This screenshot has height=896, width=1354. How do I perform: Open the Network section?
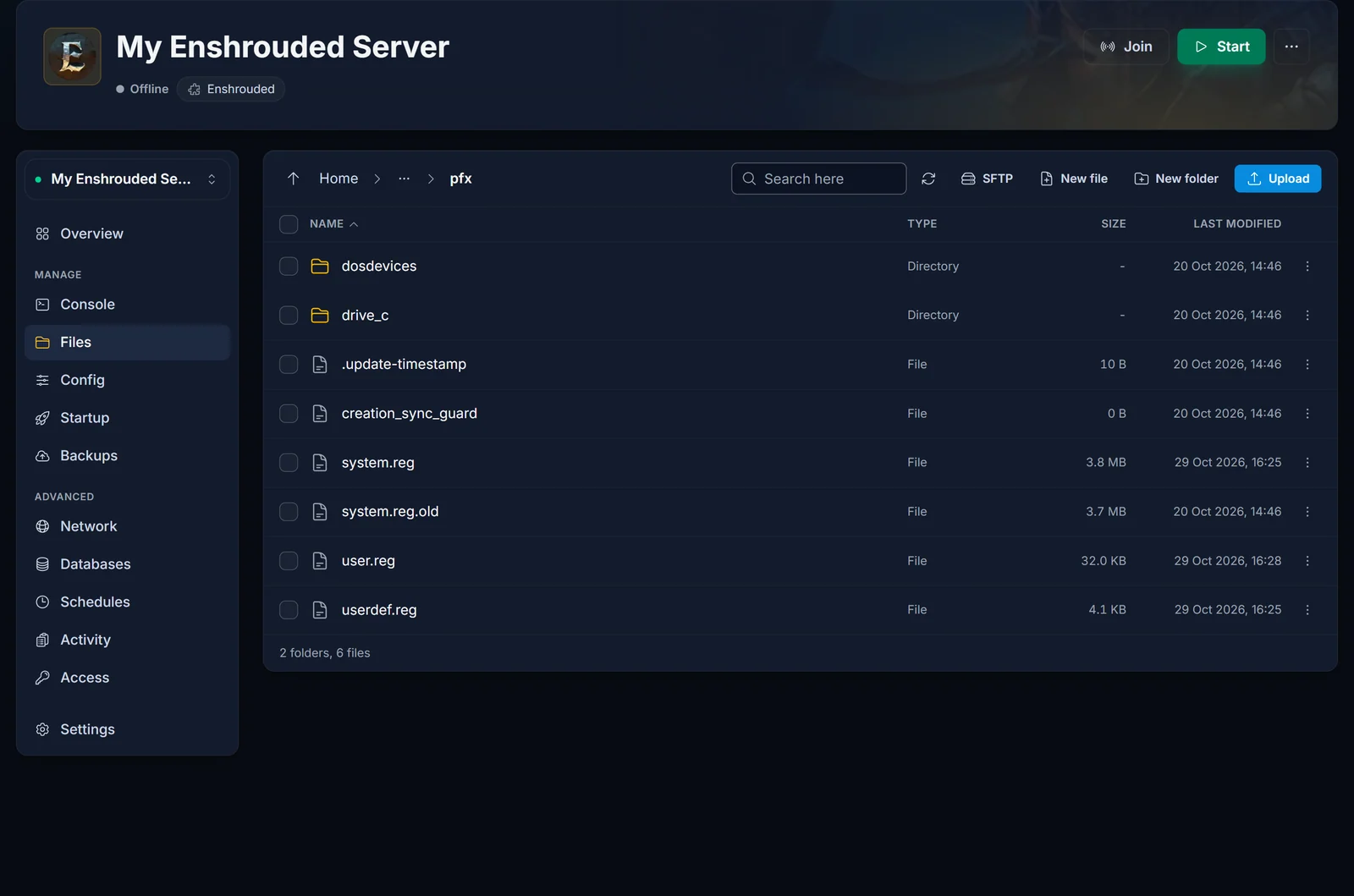pos(127,526)
